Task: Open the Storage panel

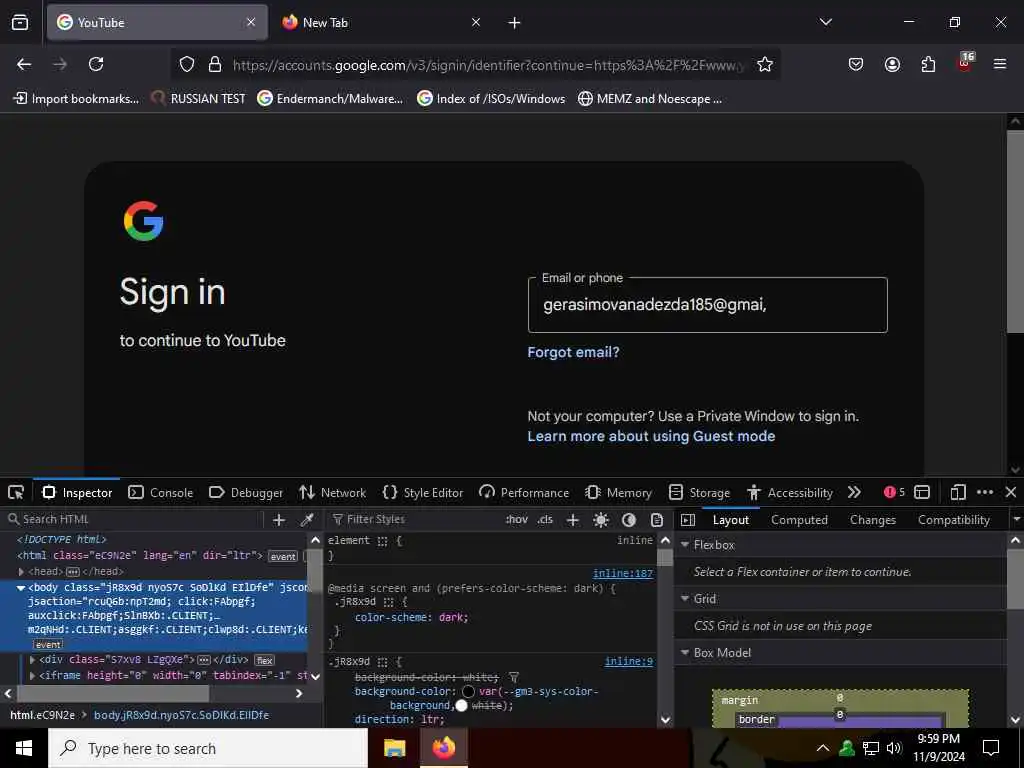Action: [699, 492]
